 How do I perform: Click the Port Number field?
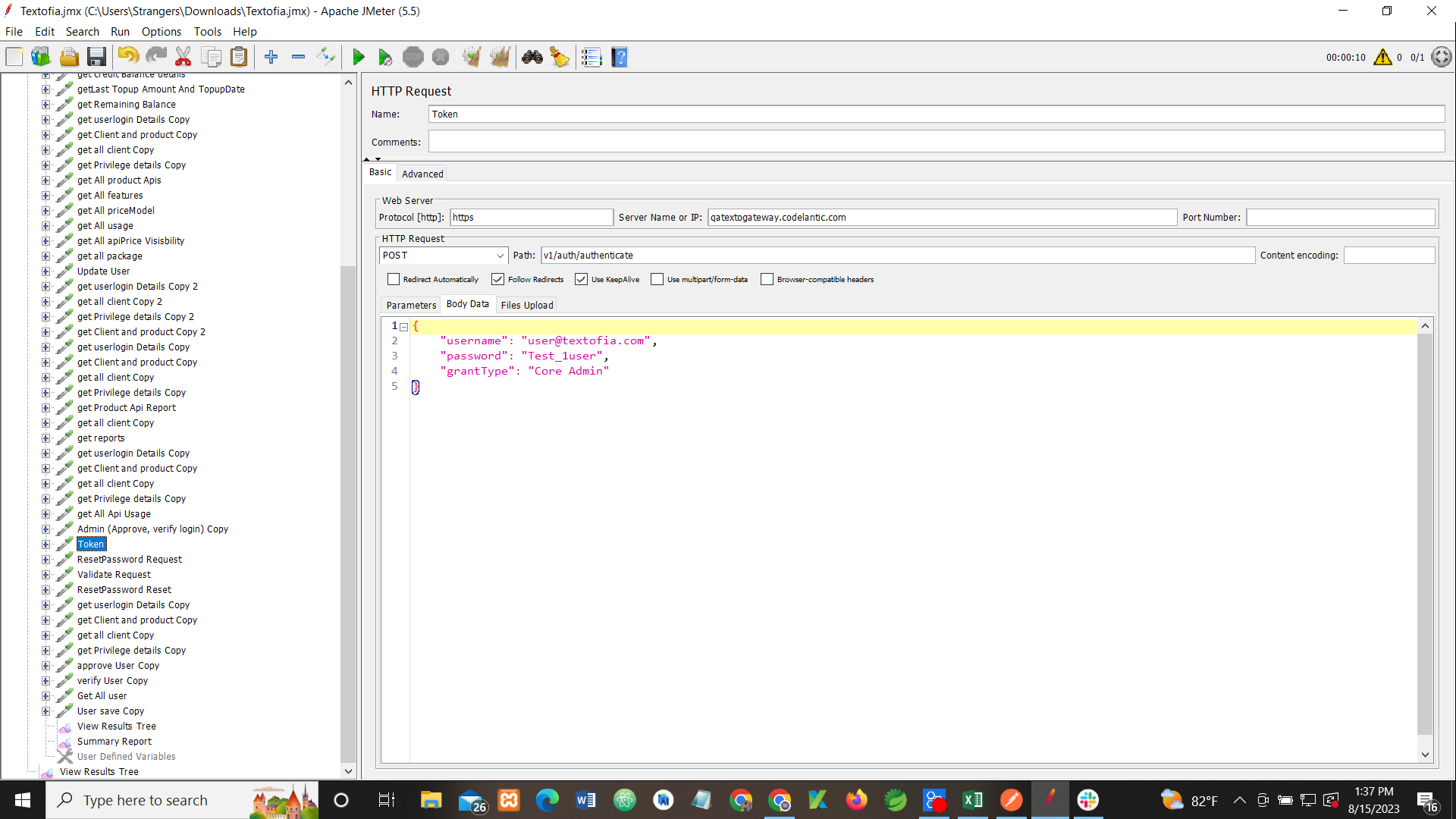[1341, 218]
